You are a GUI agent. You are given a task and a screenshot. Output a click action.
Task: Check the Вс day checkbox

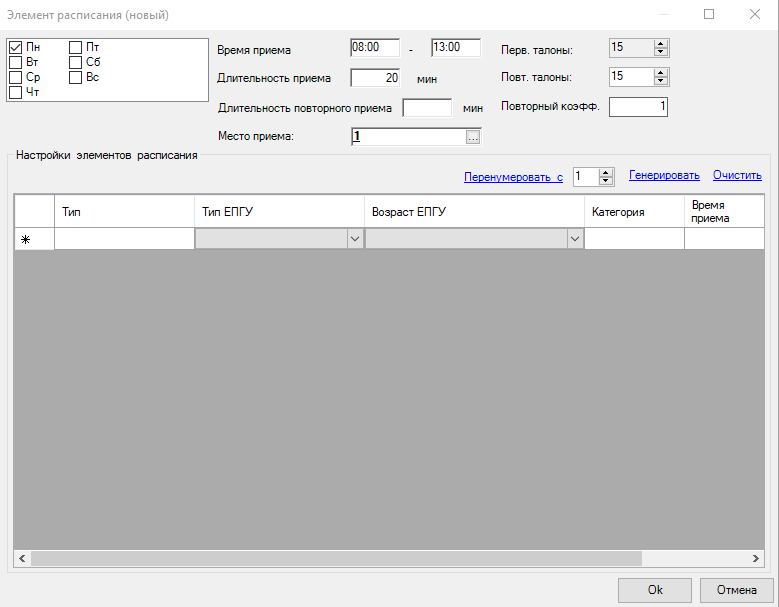click(x=76, y=77)
